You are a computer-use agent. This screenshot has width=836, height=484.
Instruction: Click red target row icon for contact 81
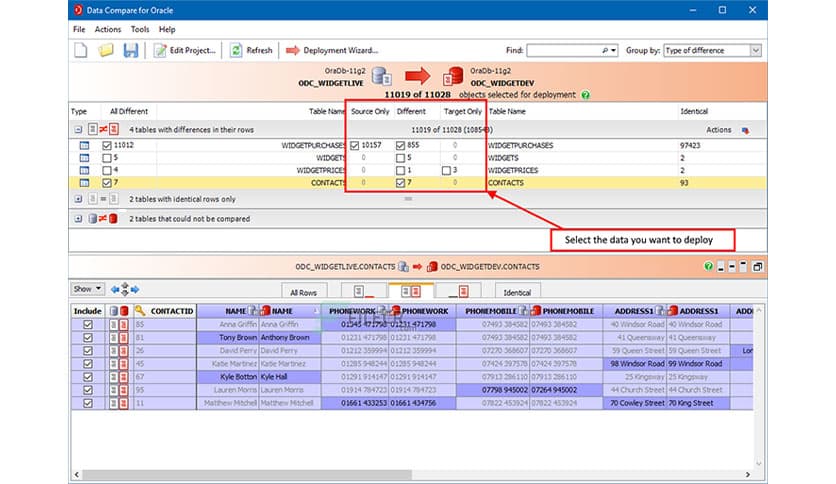coord(124,337)
